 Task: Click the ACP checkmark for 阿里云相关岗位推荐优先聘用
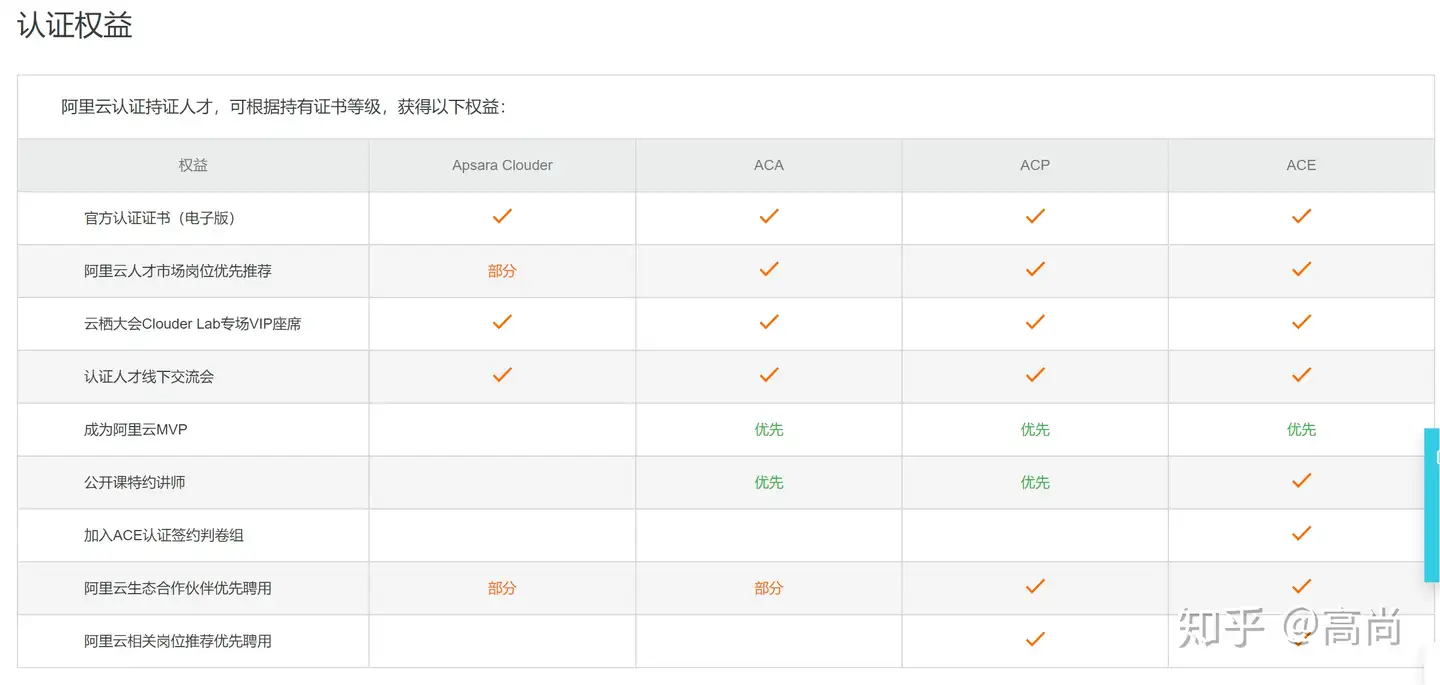click(1035, 639)
